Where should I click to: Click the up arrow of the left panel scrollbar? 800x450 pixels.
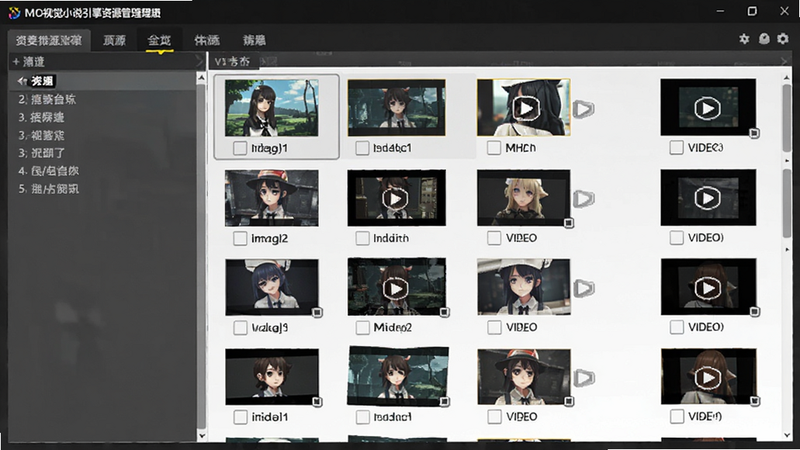[201, 78]
